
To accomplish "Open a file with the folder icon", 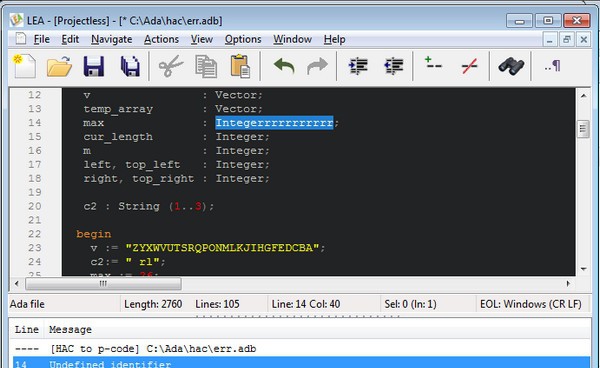I will (x=59, y=66).
